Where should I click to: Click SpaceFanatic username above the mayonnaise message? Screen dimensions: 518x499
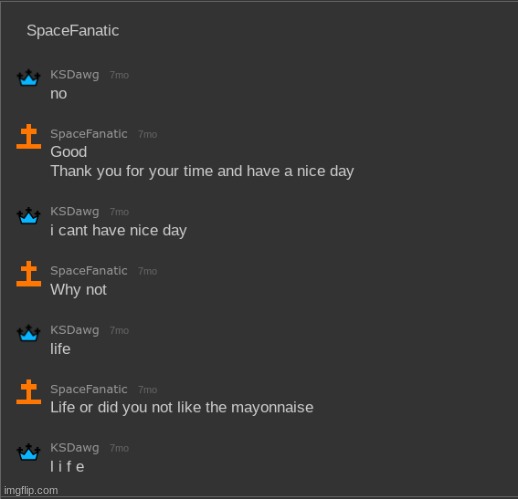pyautogui.click(x=89, y=389)
